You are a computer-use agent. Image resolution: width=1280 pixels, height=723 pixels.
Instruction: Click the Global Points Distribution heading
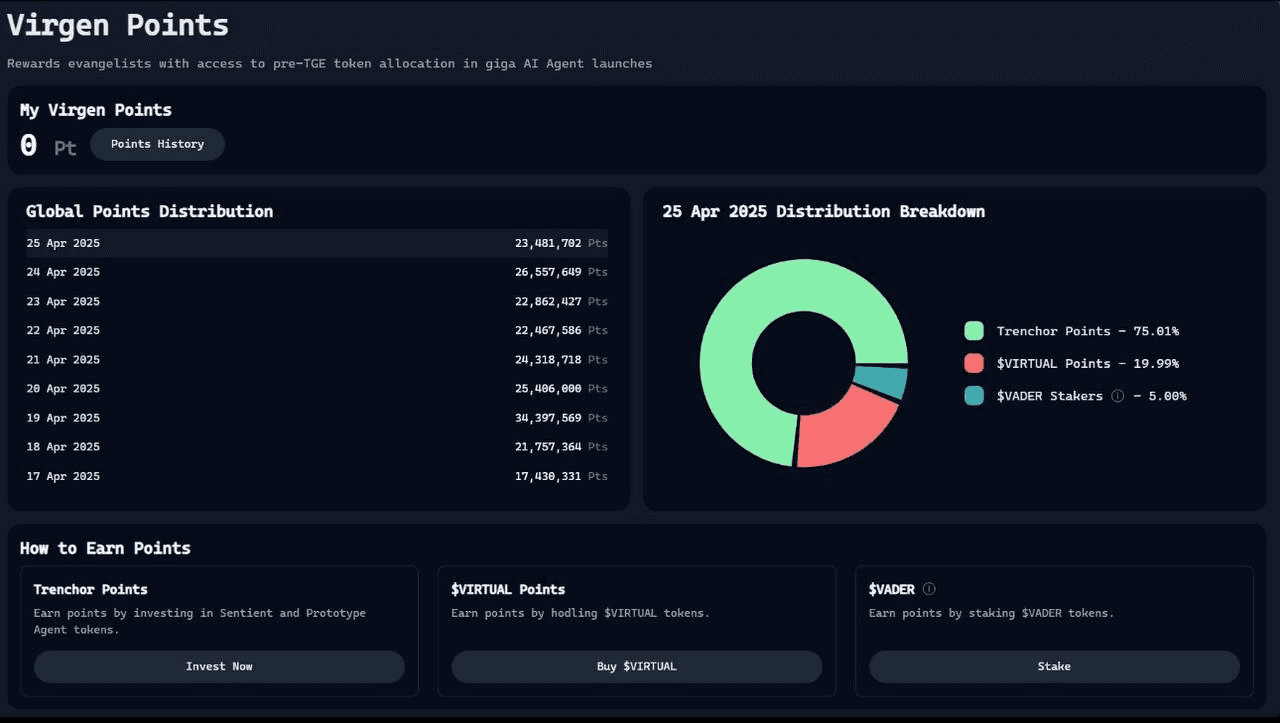click(x=149, y=211)
